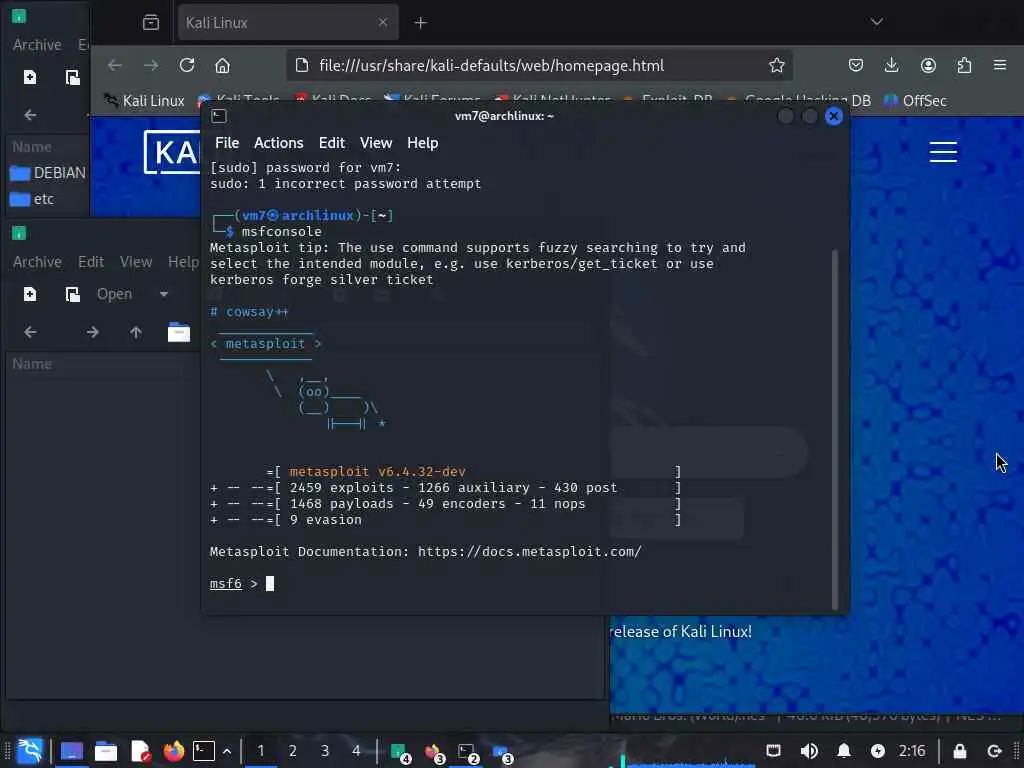The width and height of the screenshot is (1024, 768).
Task: Select the etc folder in the archive manager
Action: click(32, 199)
